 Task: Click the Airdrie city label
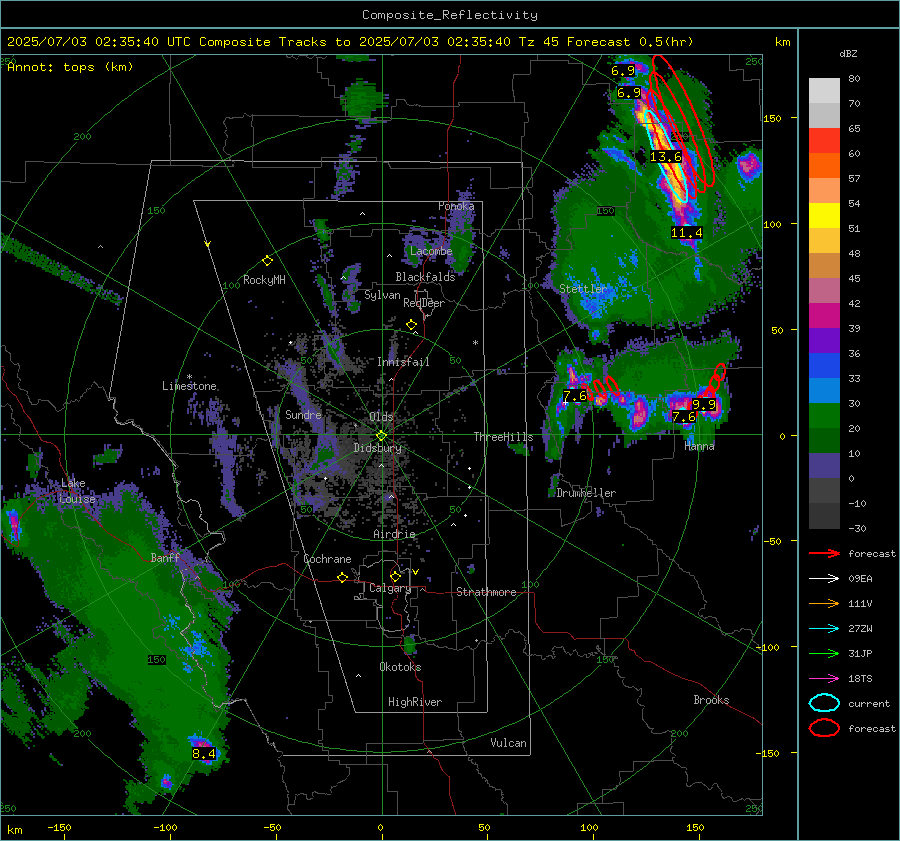pyautogui.click(x=394, y=534)
